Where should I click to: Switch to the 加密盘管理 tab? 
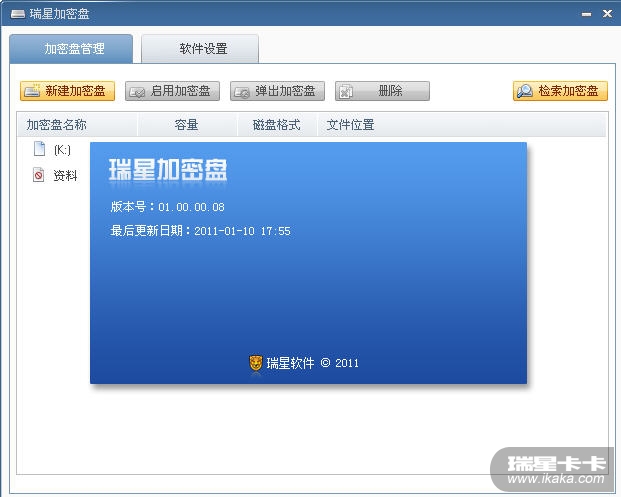(x=71, y=49)
